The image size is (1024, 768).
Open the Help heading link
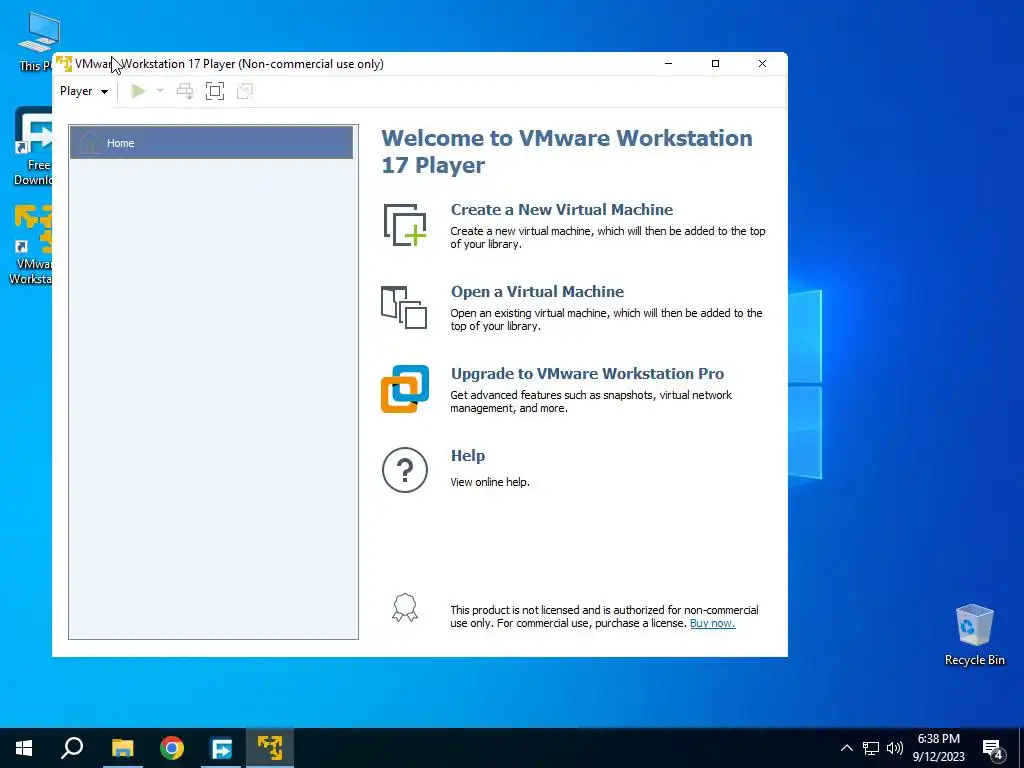(468, 456)
